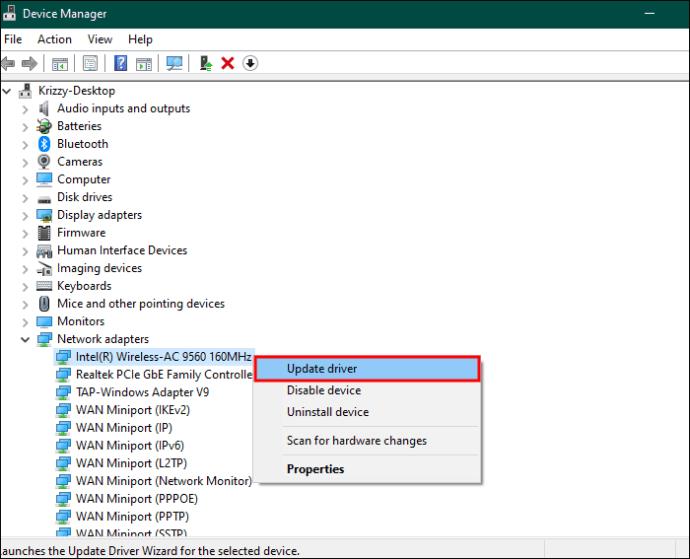Select the Disk drives category label
This screenshot has width=690, height=559.
[x=84, y=197]
